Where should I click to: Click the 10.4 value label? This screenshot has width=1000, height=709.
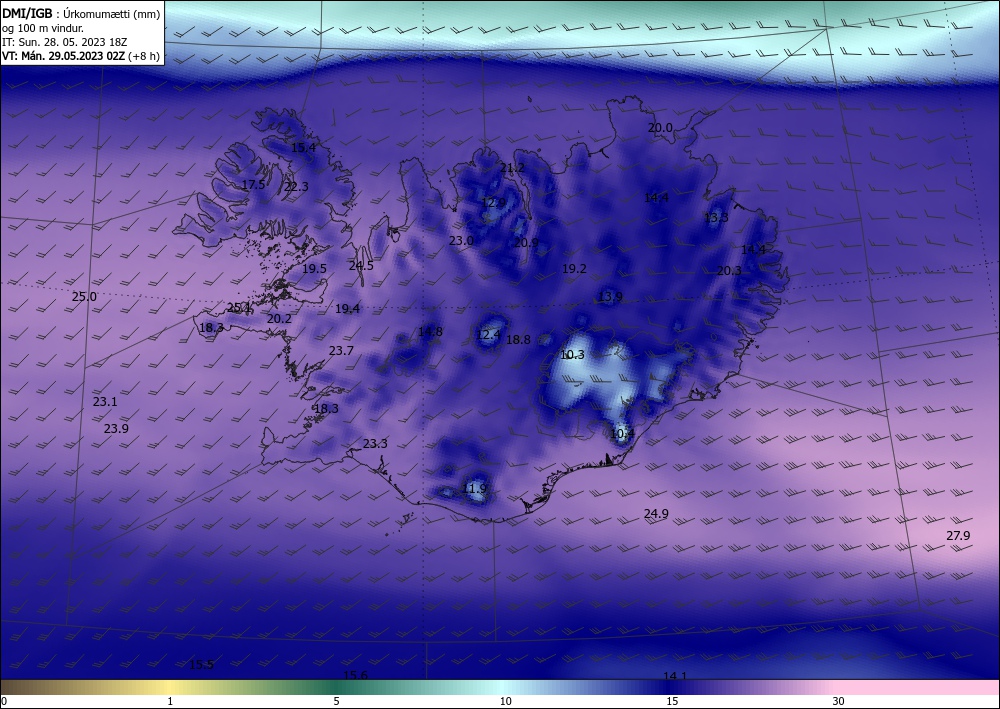pos(622,434)
